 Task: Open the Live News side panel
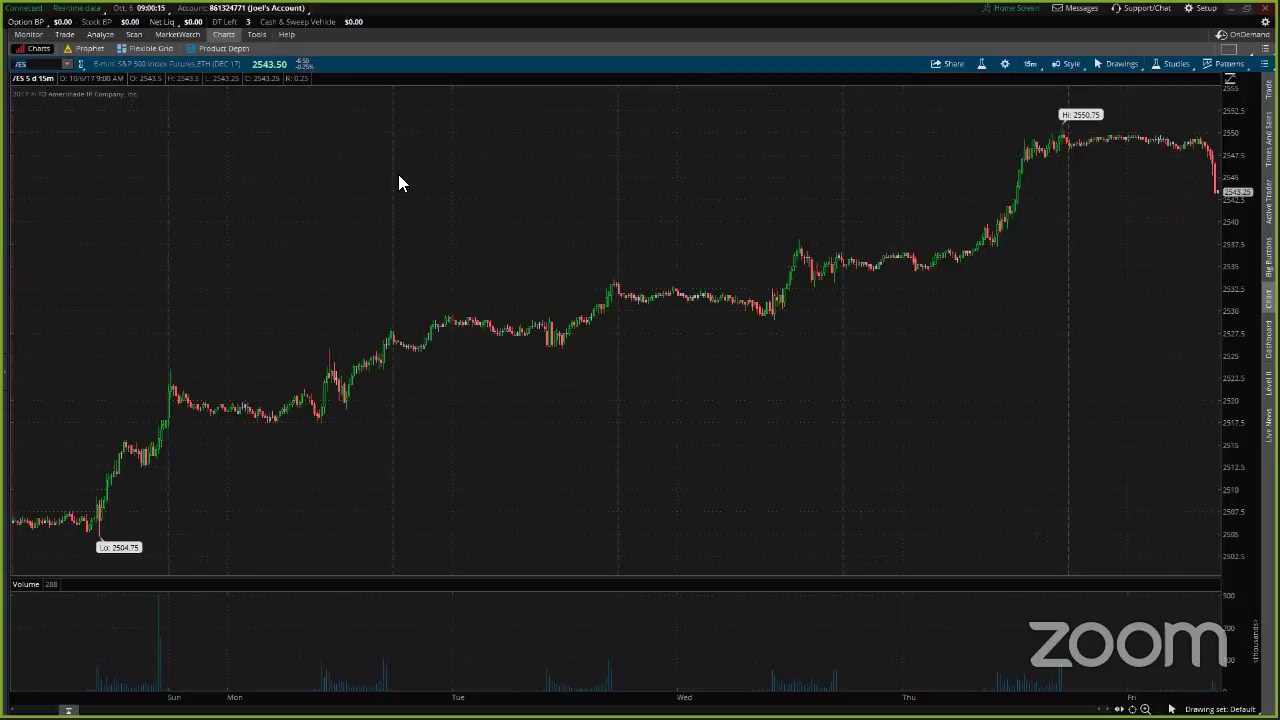[1270, 425]
